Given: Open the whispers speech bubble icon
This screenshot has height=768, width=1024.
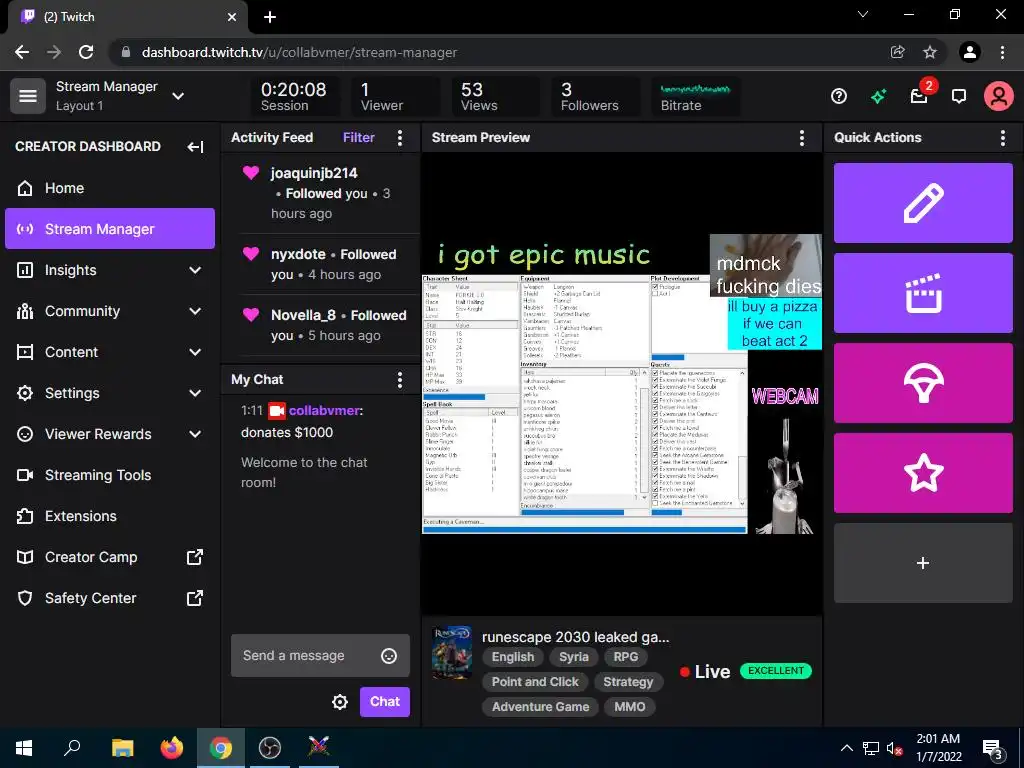Looking at the screenshot, I should (959, 97).
